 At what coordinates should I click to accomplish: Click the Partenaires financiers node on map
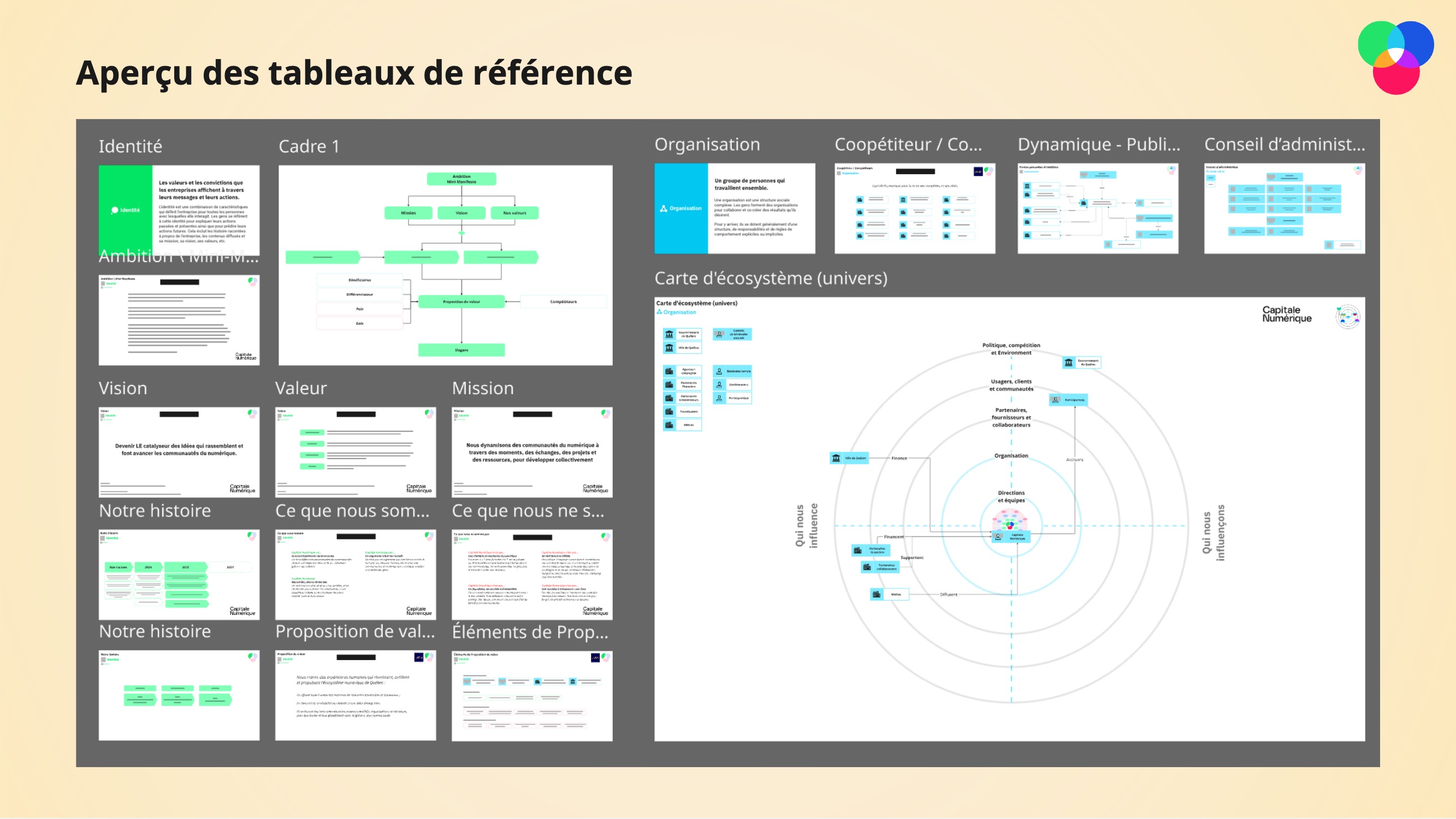pyautogui.click(x=871, y=550)
